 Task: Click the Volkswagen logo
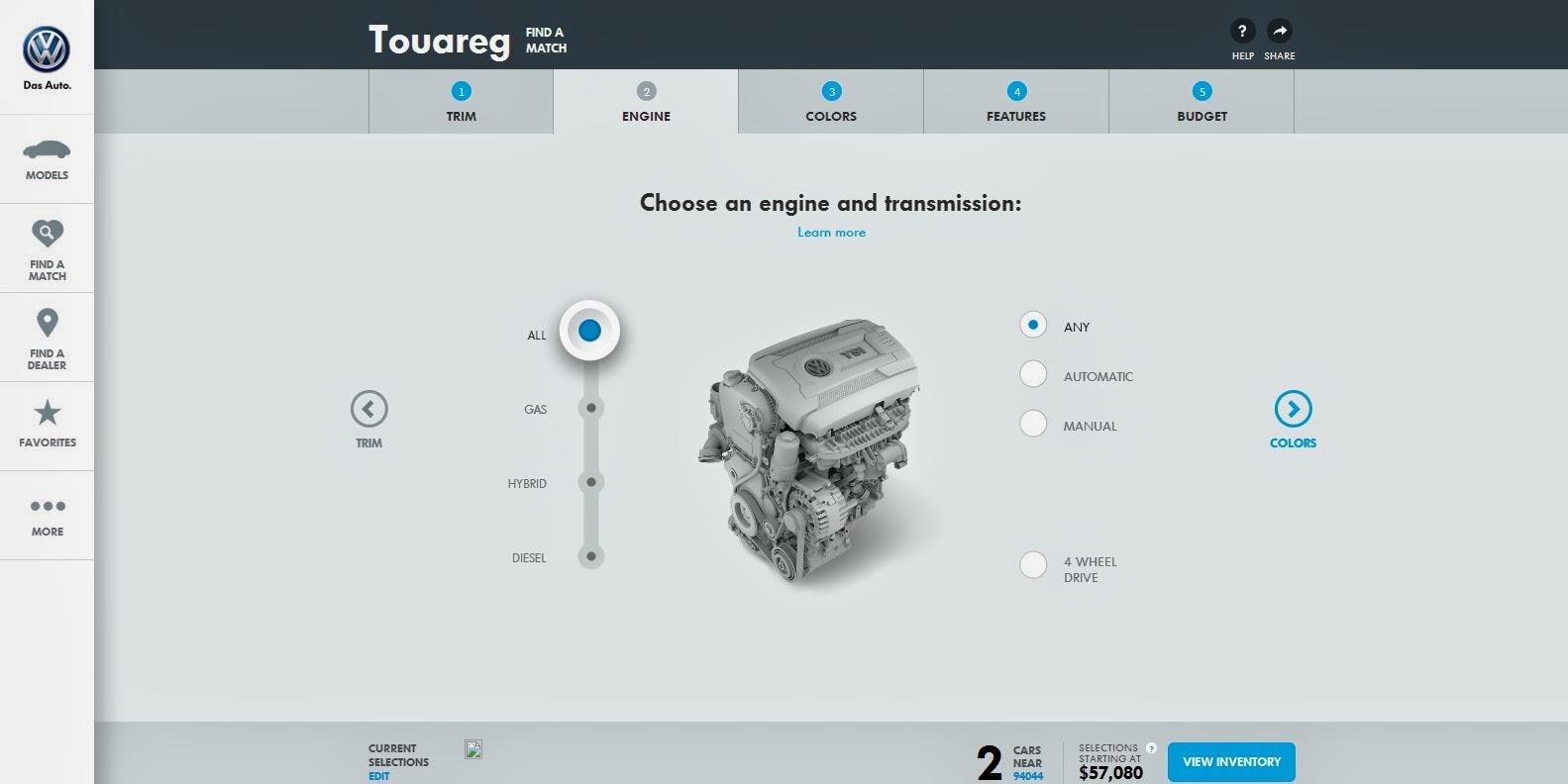coord(47,49)
